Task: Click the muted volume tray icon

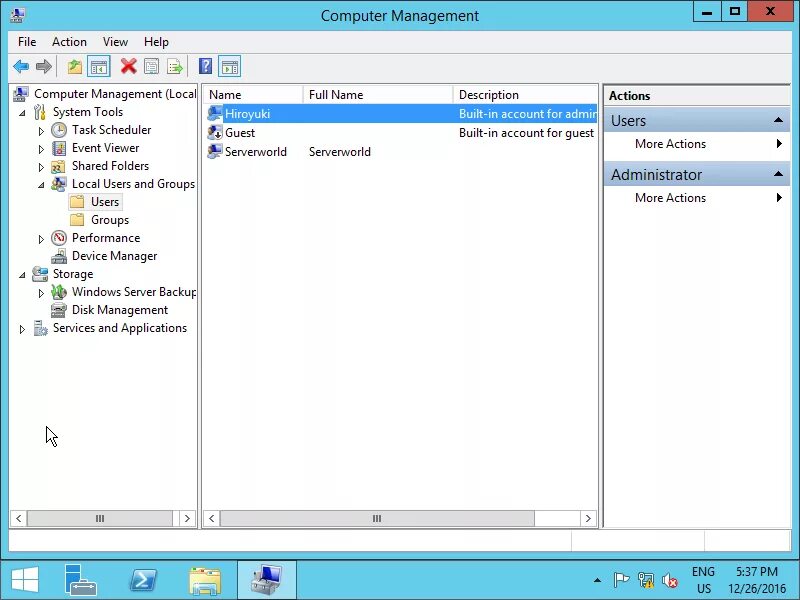Action: pos(669,580)
